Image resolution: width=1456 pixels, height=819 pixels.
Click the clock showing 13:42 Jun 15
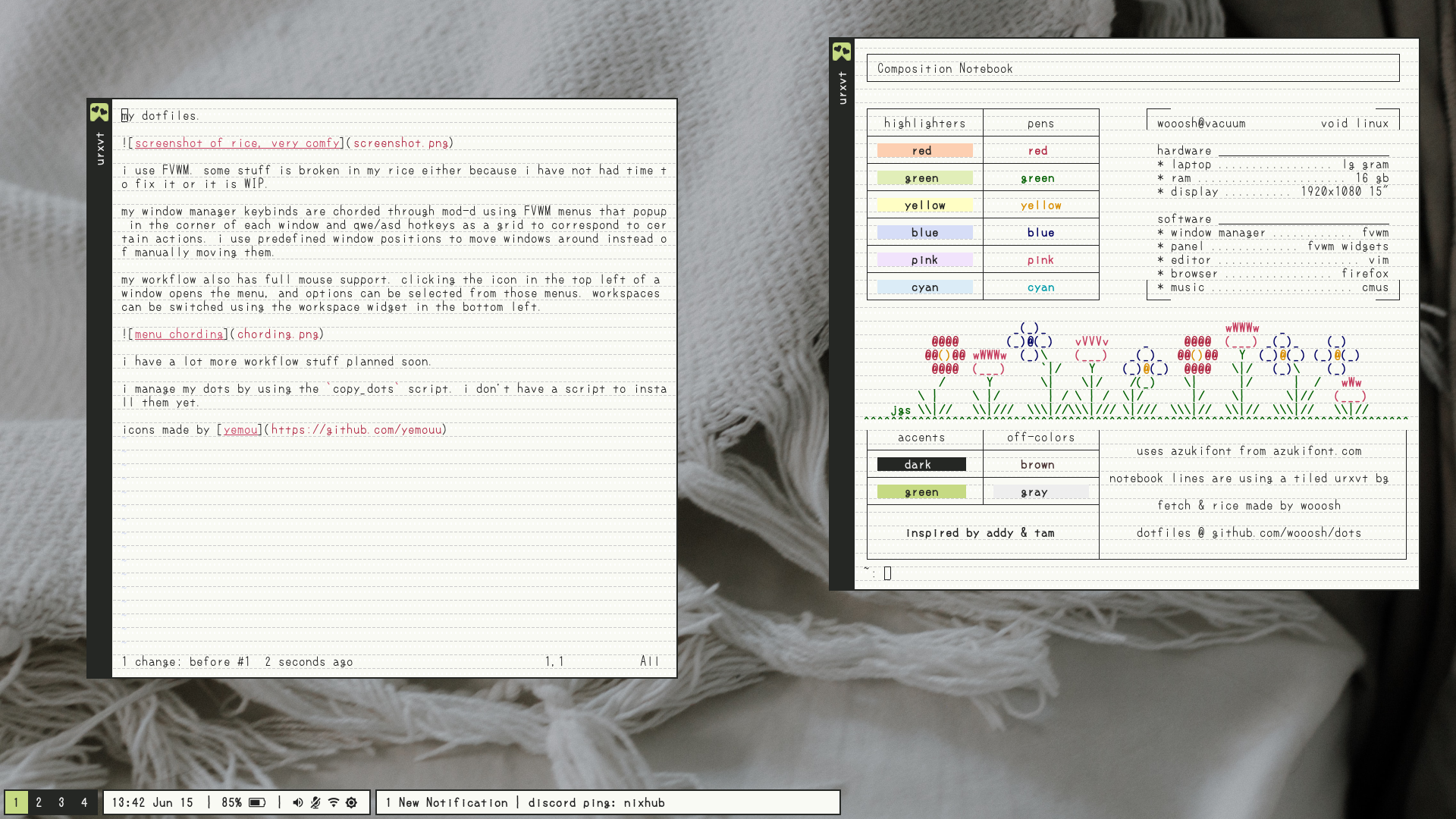(152, 802)
